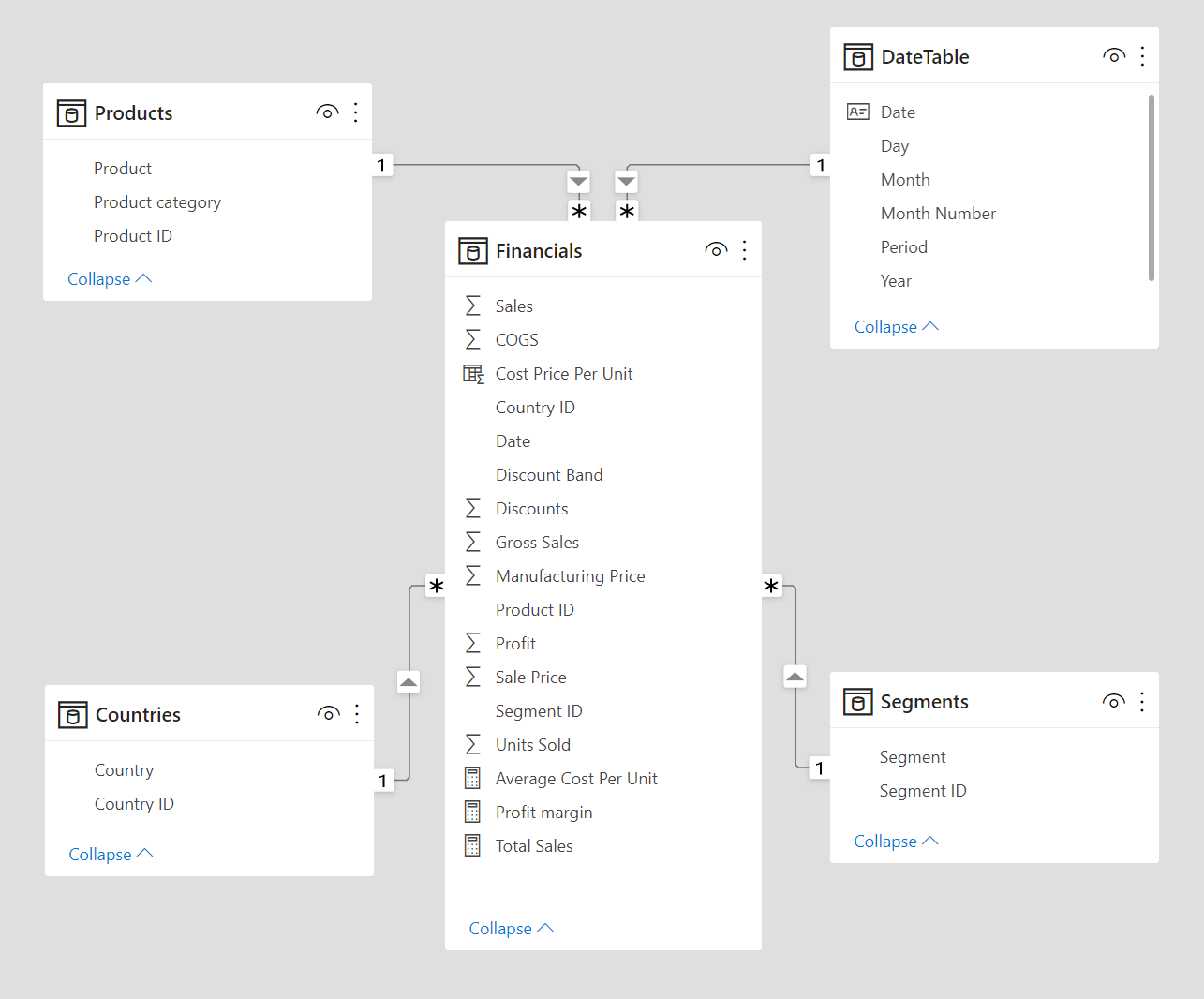
Task: Click the sigma icon next to Units Sold
Action: click(x=472, y=744)
